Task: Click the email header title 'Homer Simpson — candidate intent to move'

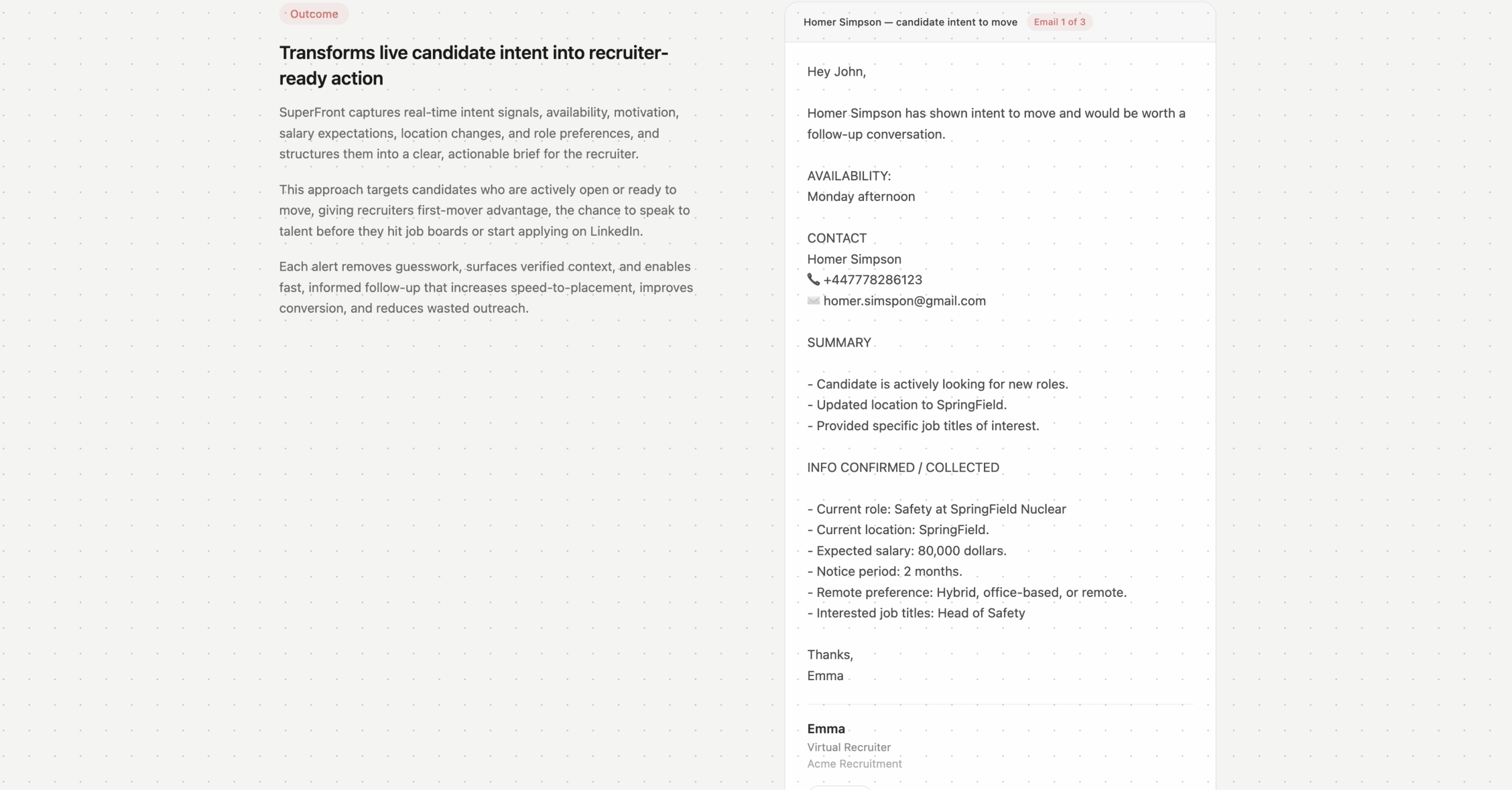Action: point(910,22)
